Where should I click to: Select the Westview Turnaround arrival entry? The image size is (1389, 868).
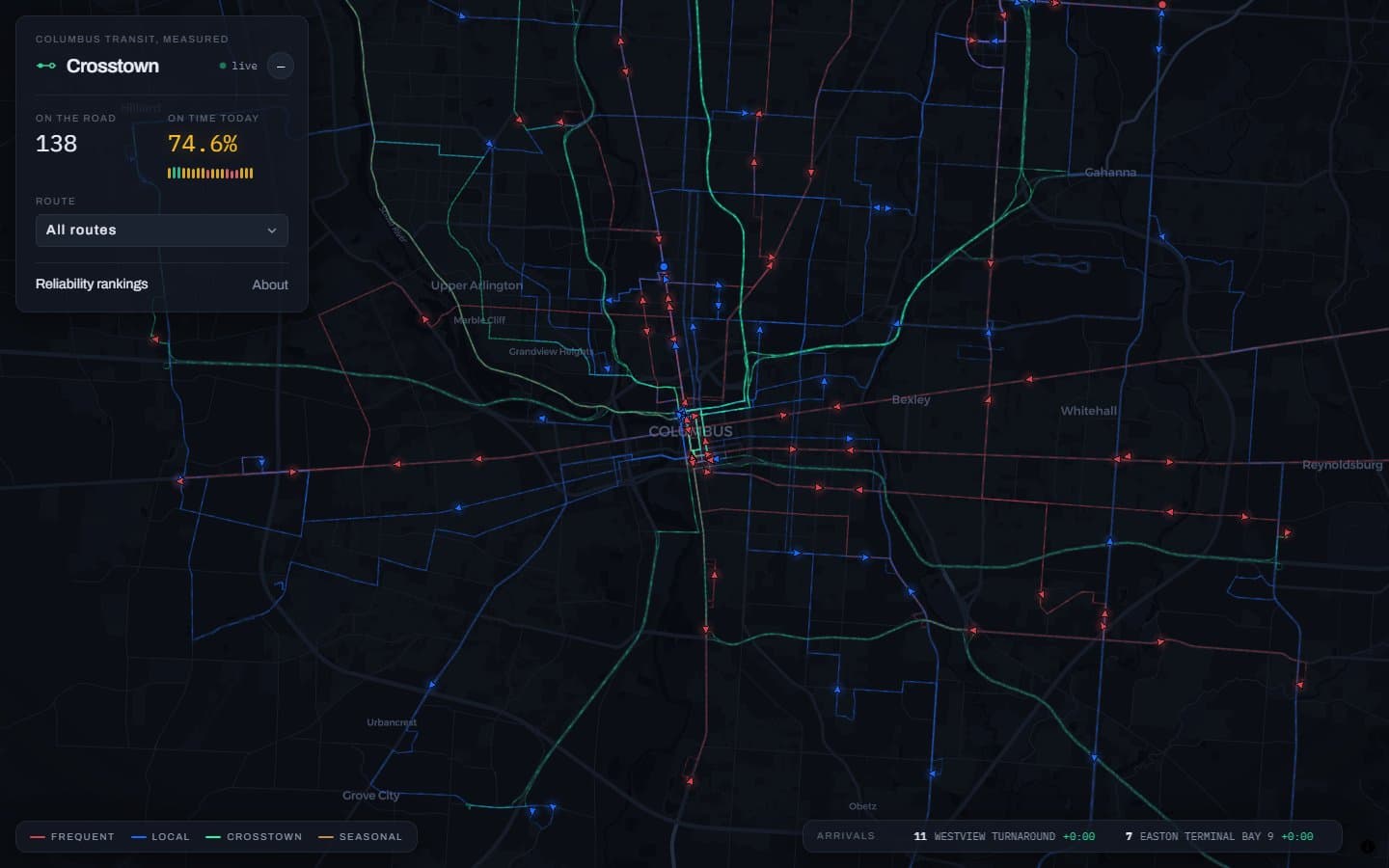click(1004, 836)
